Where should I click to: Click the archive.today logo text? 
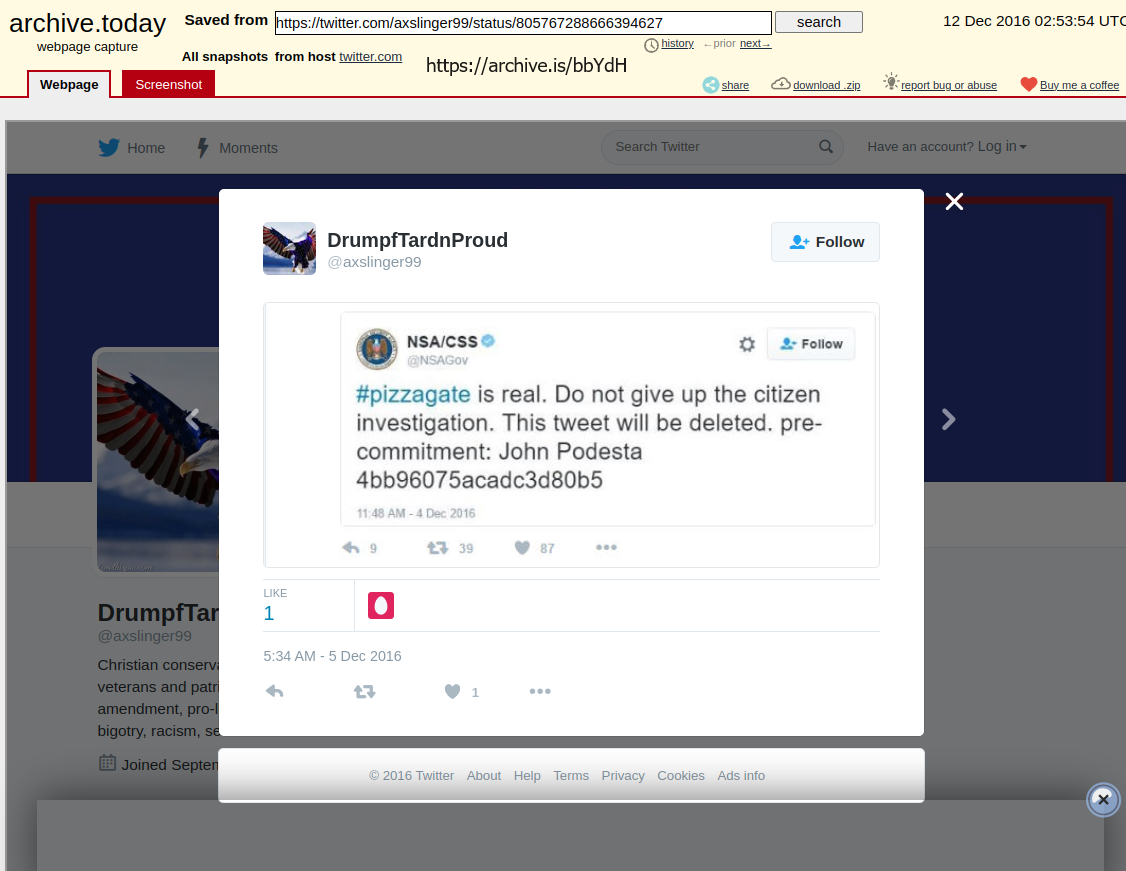click(88, 24)
